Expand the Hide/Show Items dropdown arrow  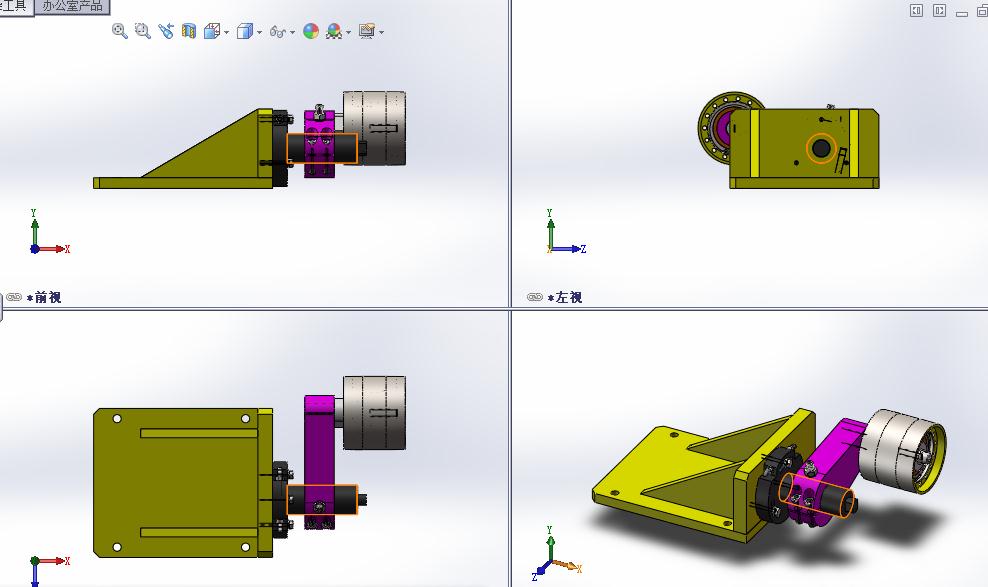tap(292, 32)
